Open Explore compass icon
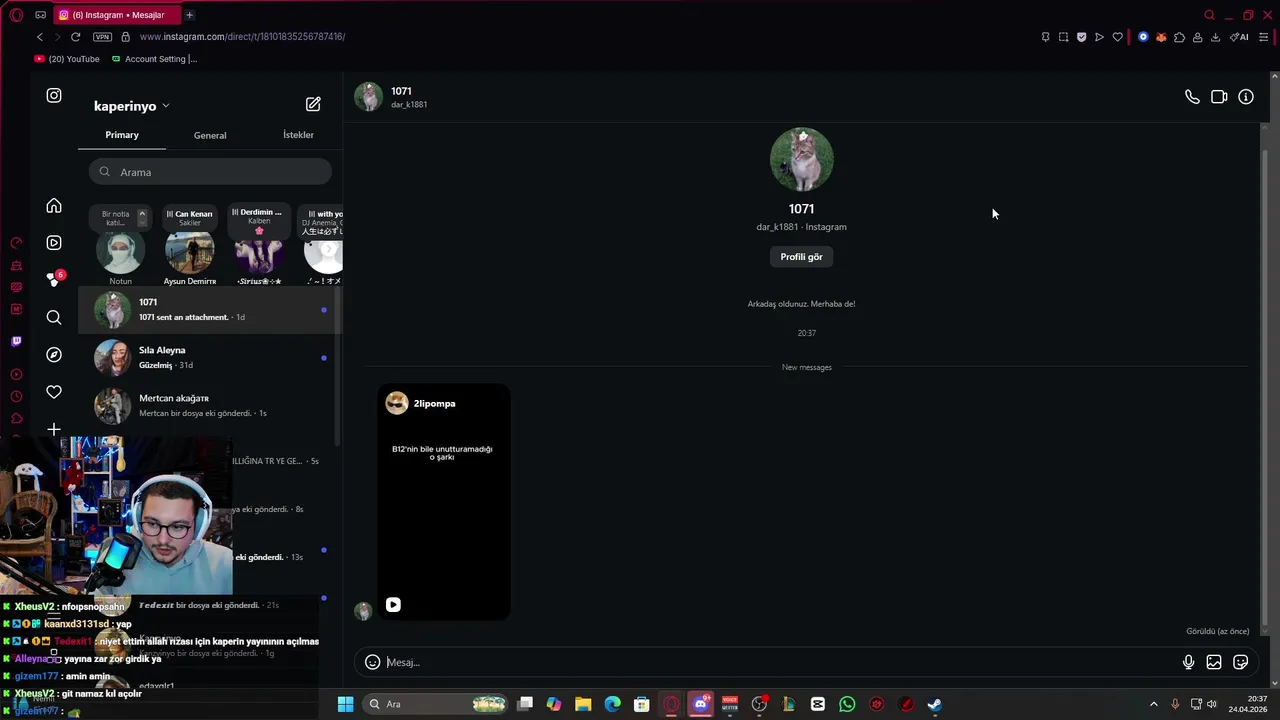This screenshot has height=720, width=1280. pos(54,355)
